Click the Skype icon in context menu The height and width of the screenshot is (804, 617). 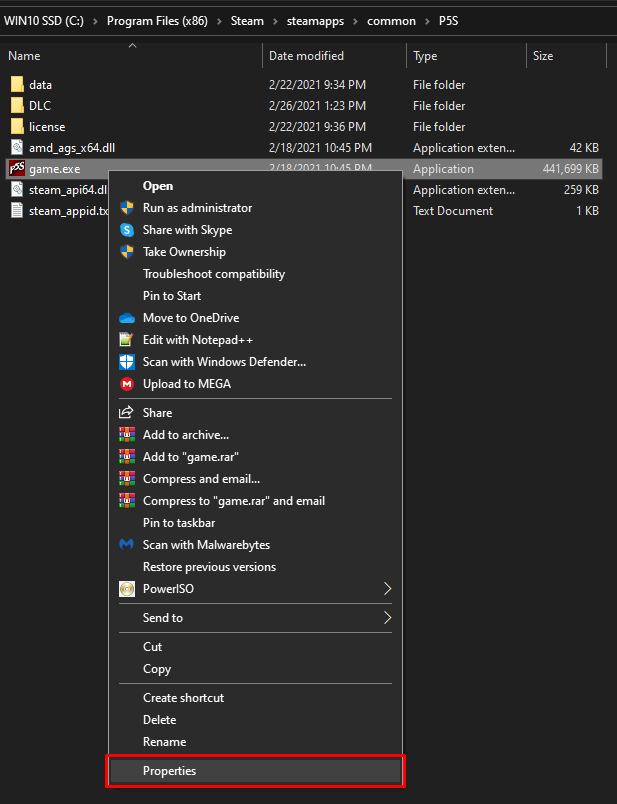pos(127,230)
